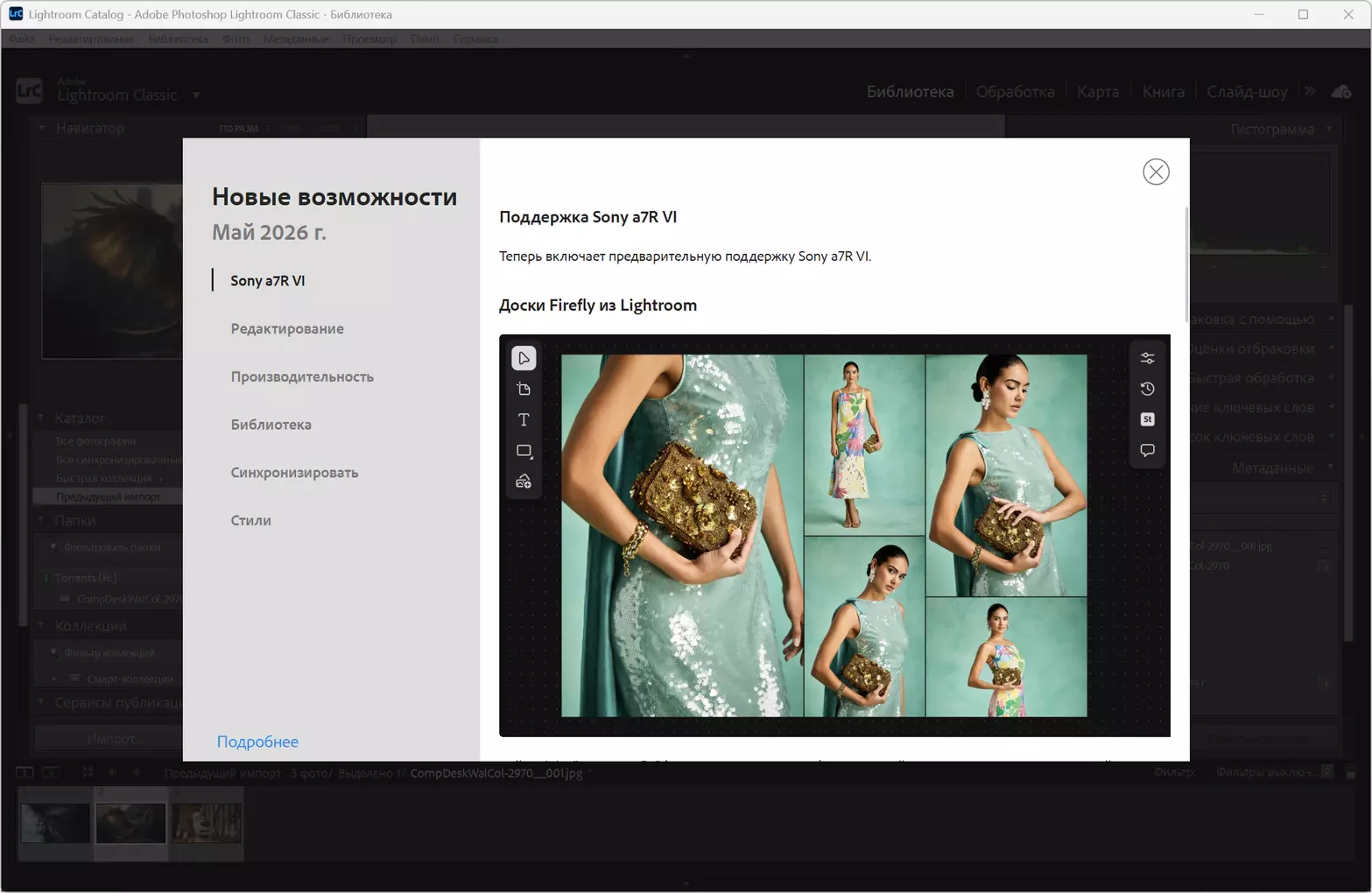Choose the "ПО РАЗМ" zoom option in Навигатор
This screenshot has height=893, width=1372.
pyautogui.click(x=238, y=129)
